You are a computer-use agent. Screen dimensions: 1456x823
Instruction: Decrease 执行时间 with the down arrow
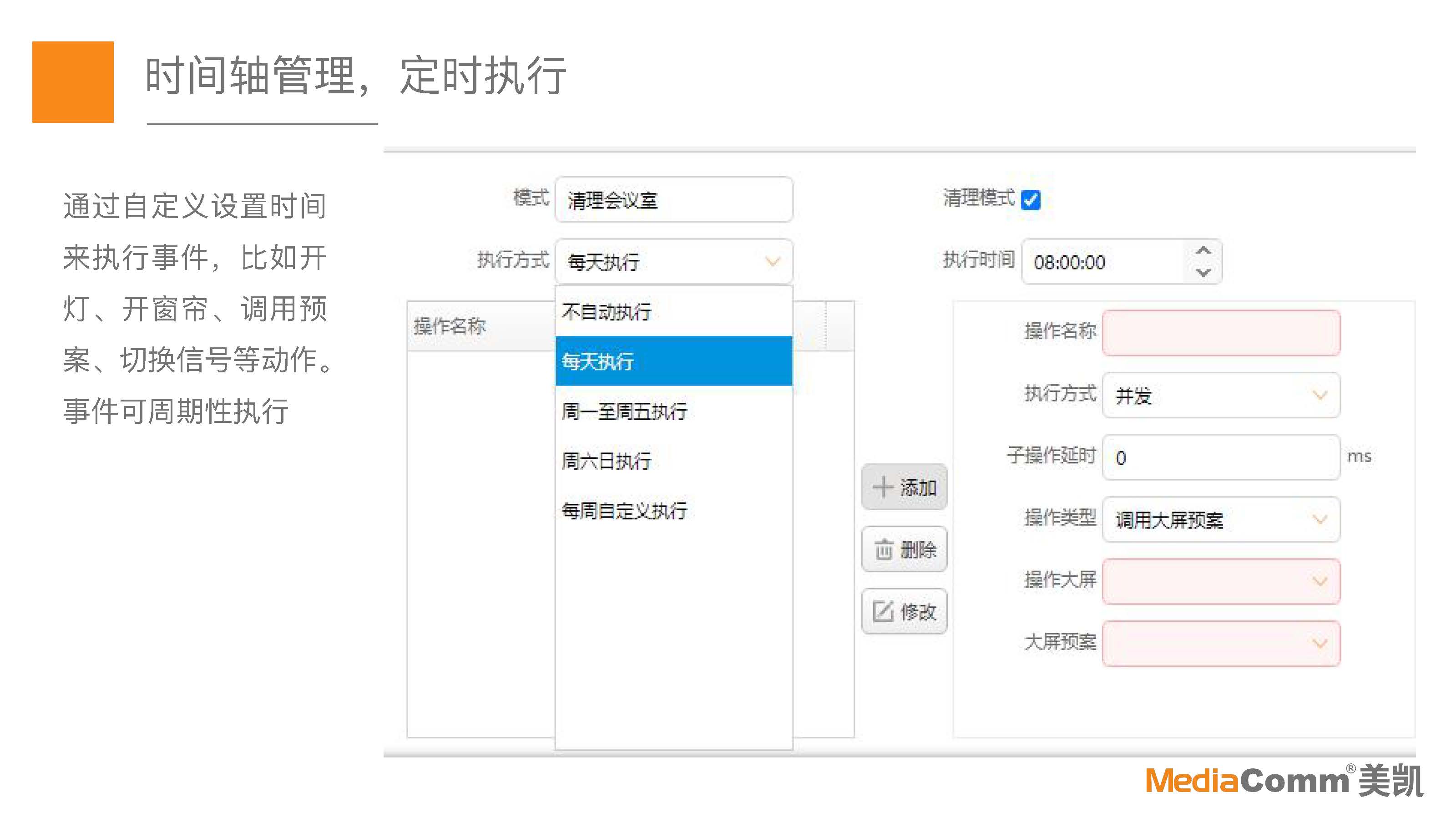click(x=1203, y=273)
